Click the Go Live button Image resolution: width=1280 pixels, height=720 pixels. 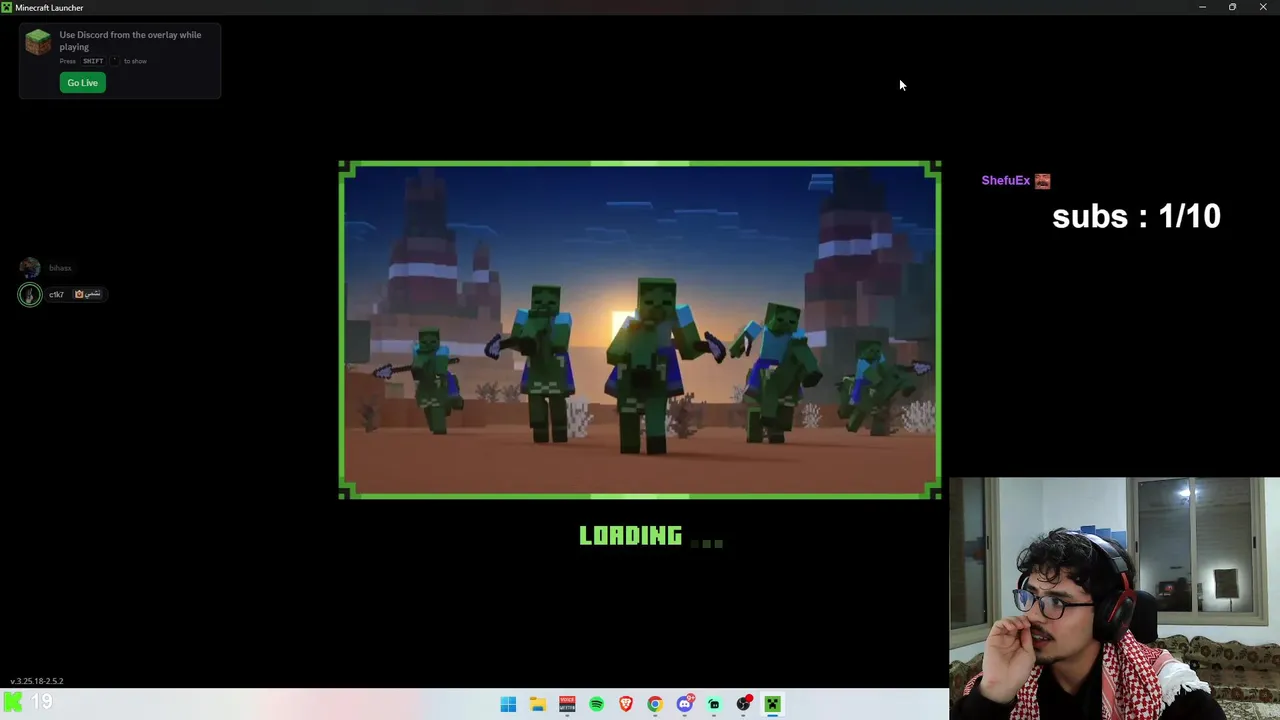[82, 83]
